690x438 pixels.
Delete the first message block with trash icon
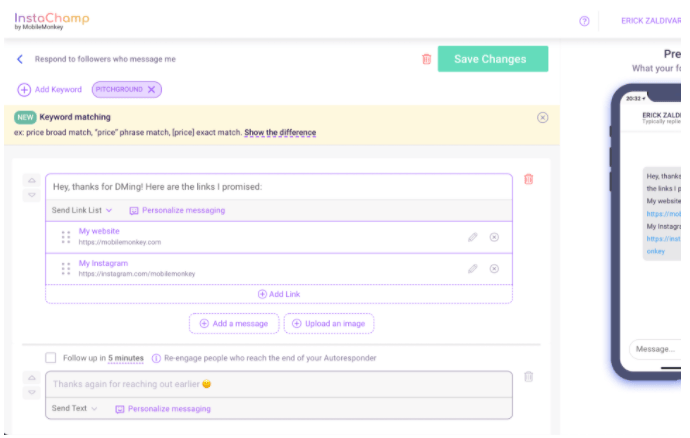click(x=529, y=179)
